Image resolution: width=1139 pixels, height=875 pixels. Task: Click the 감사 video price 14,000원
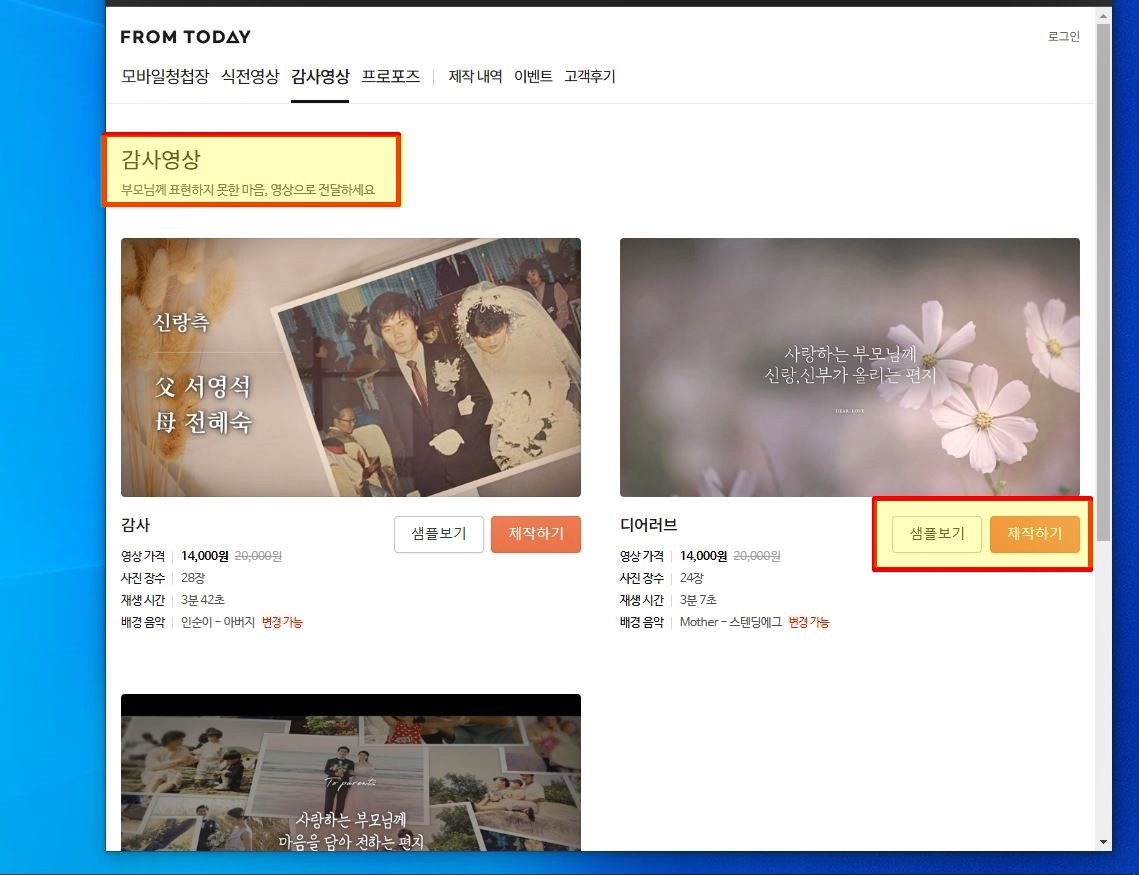tap(205, 556)
